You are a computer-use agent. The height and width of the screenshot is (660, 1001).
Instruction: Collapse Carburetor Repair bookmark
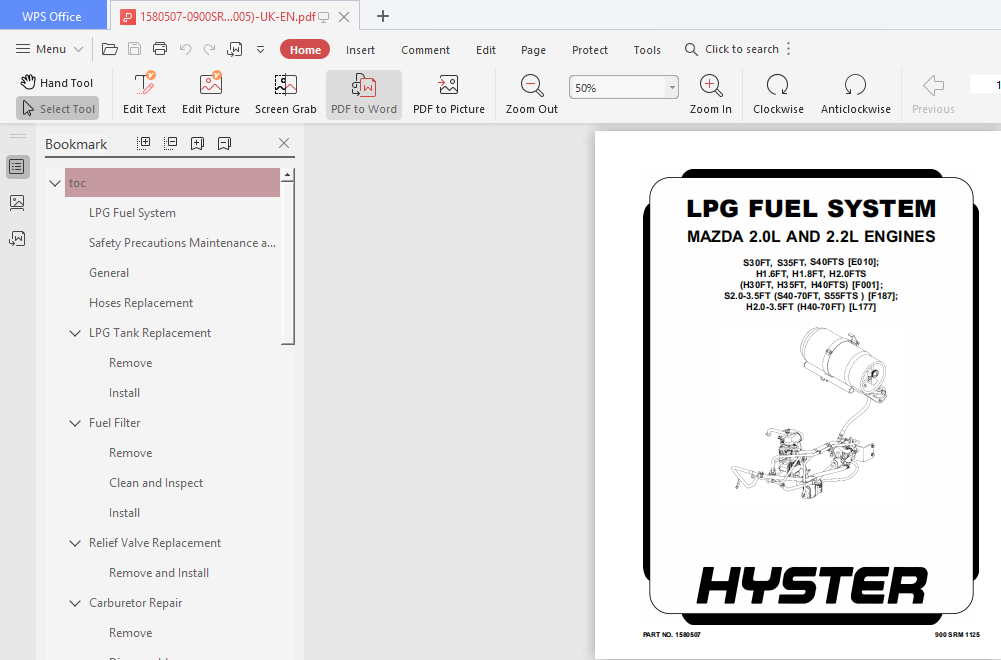tap(75, 603)
